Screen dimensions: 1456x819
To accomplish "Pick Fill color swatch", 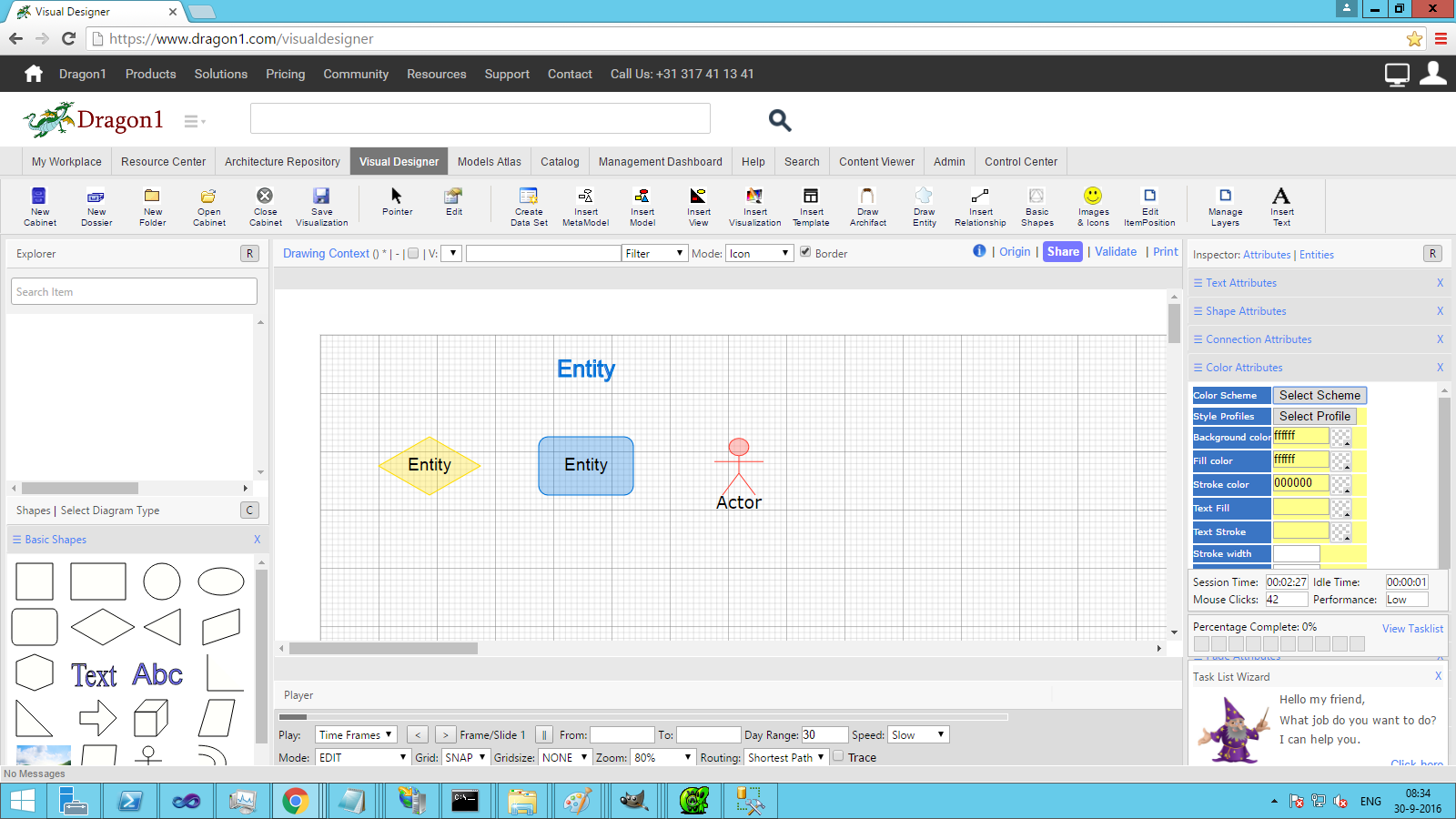I will [1340, 460].
